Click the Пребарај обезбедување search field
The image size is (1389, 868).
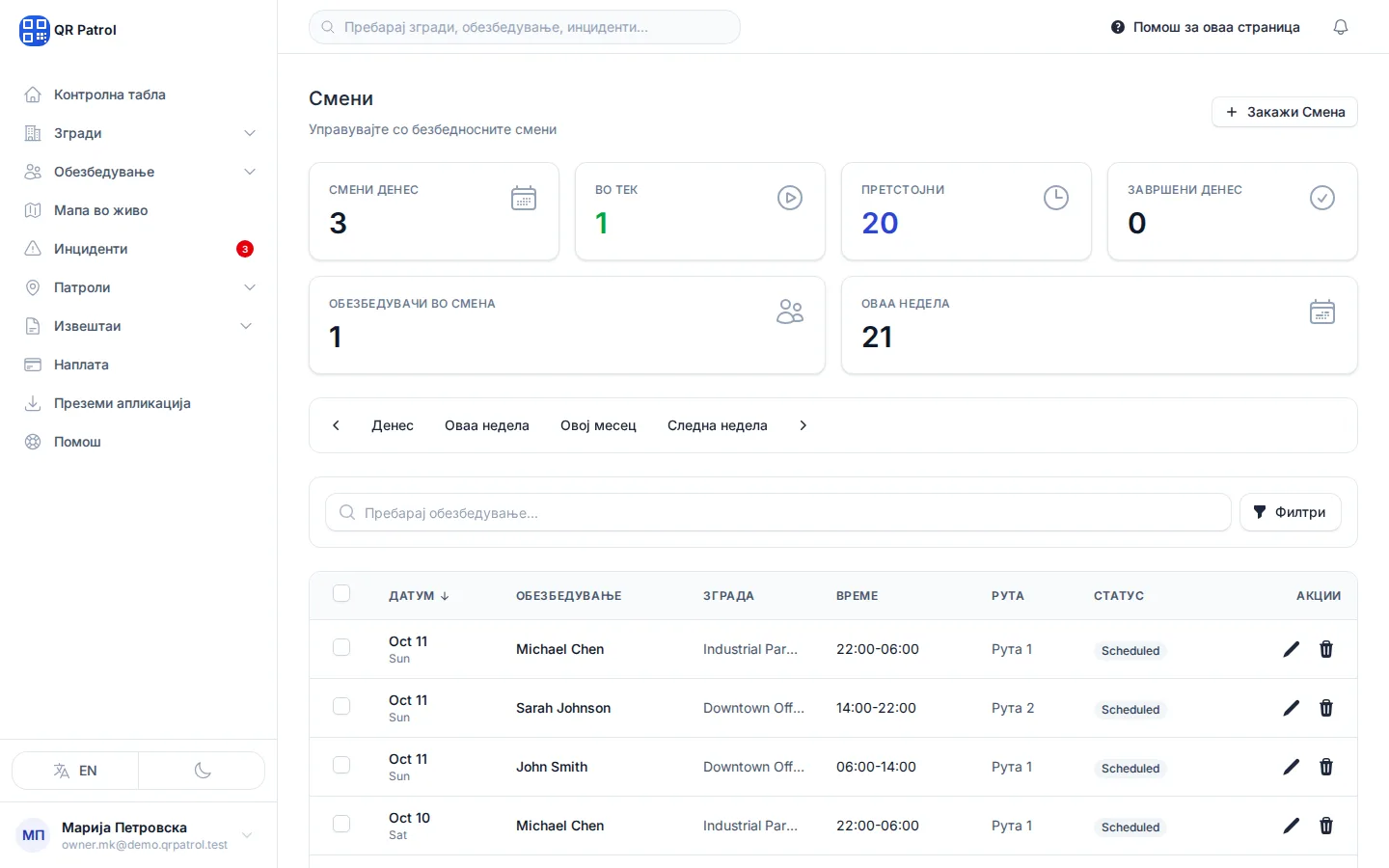click(x=778, y=512)
